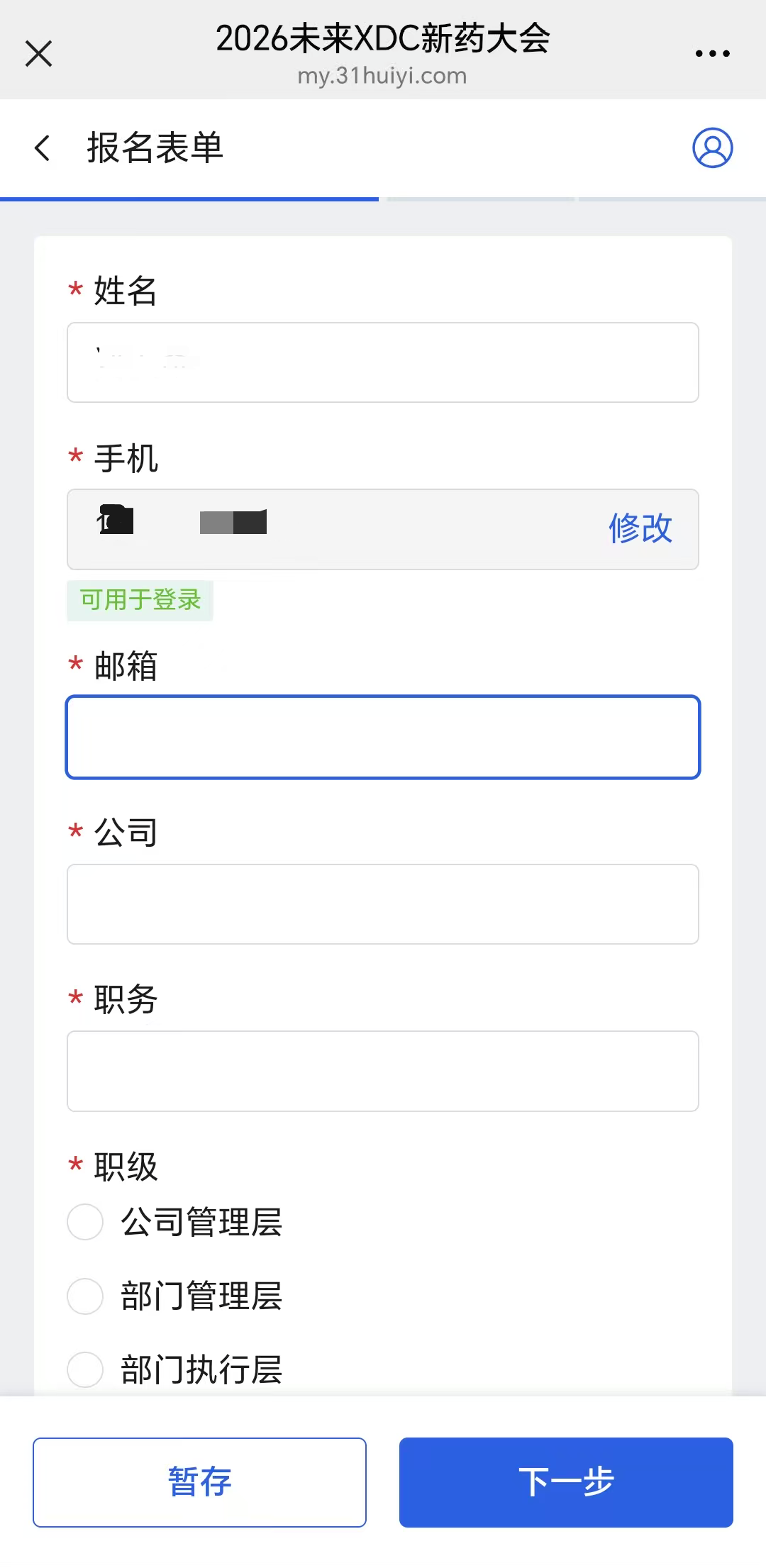Focus the 职务 job title field
Image resolution: width=766 pixels, height=1568 pixels.
click(x=383, y=1071)
